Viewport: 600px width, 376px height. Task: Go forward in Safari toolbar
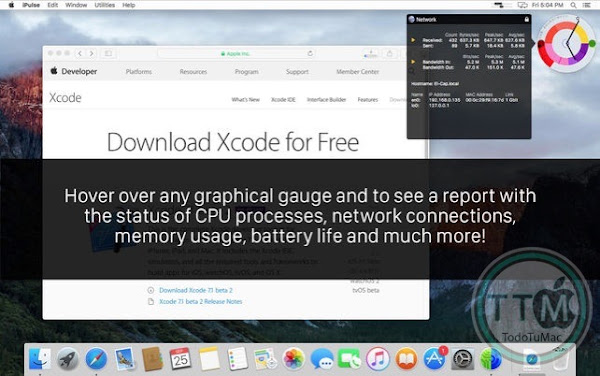pyautogui.click(x=91, y=53)
